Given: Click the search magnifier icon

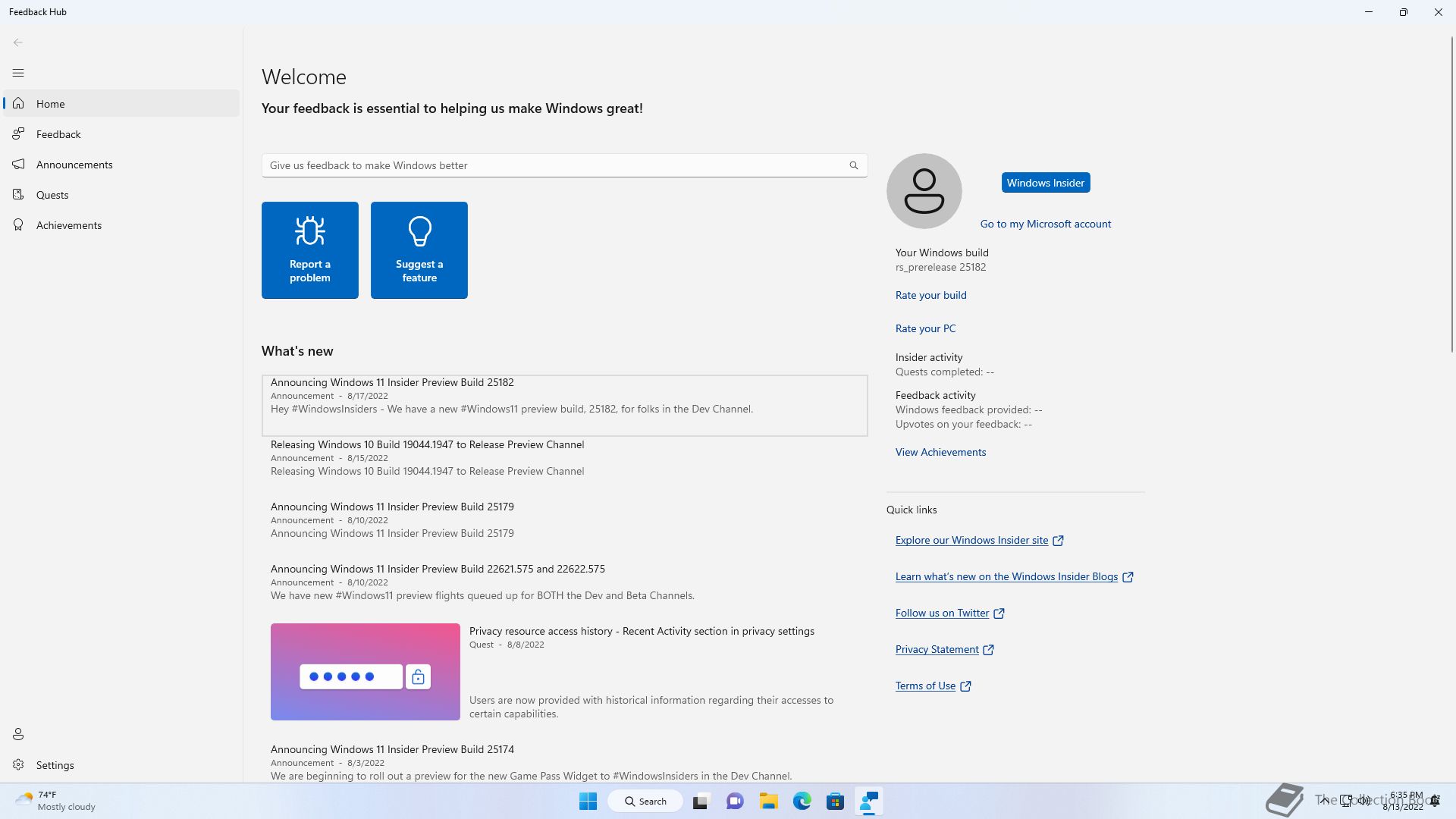Looking at the screenshot, I should pos(854,165).
